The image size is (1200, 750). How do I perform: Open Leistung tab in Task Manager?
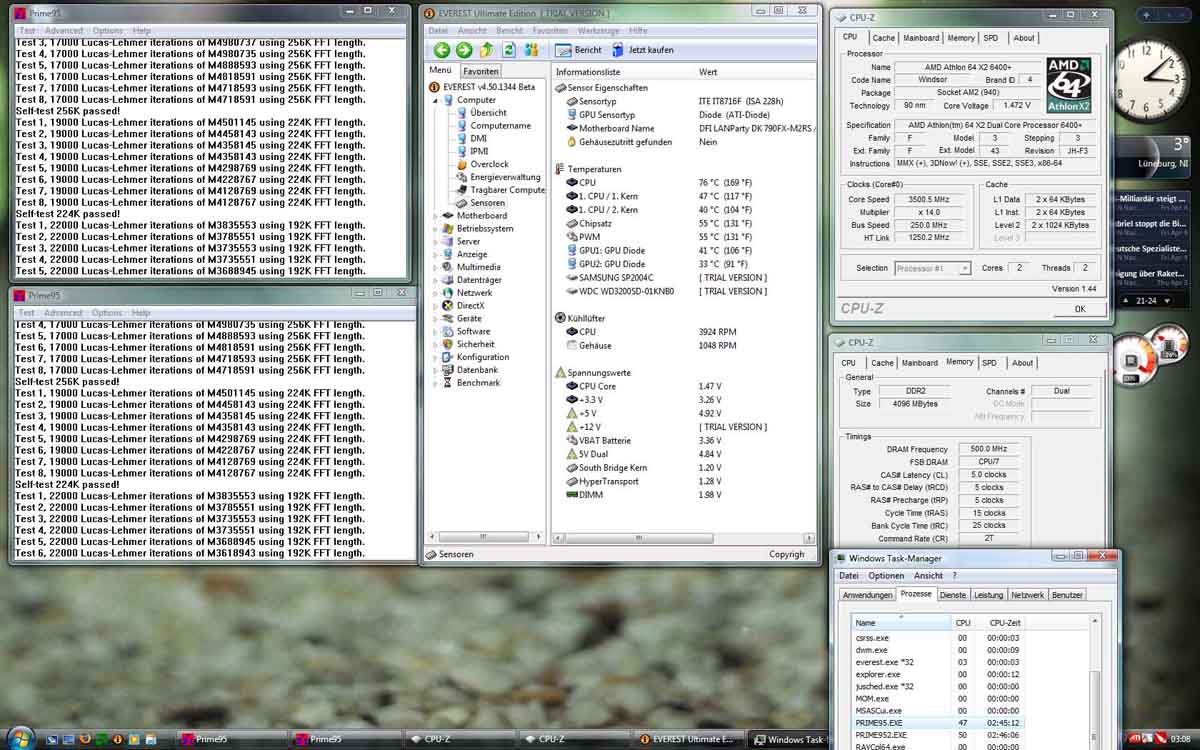click(x=988, y=595)
